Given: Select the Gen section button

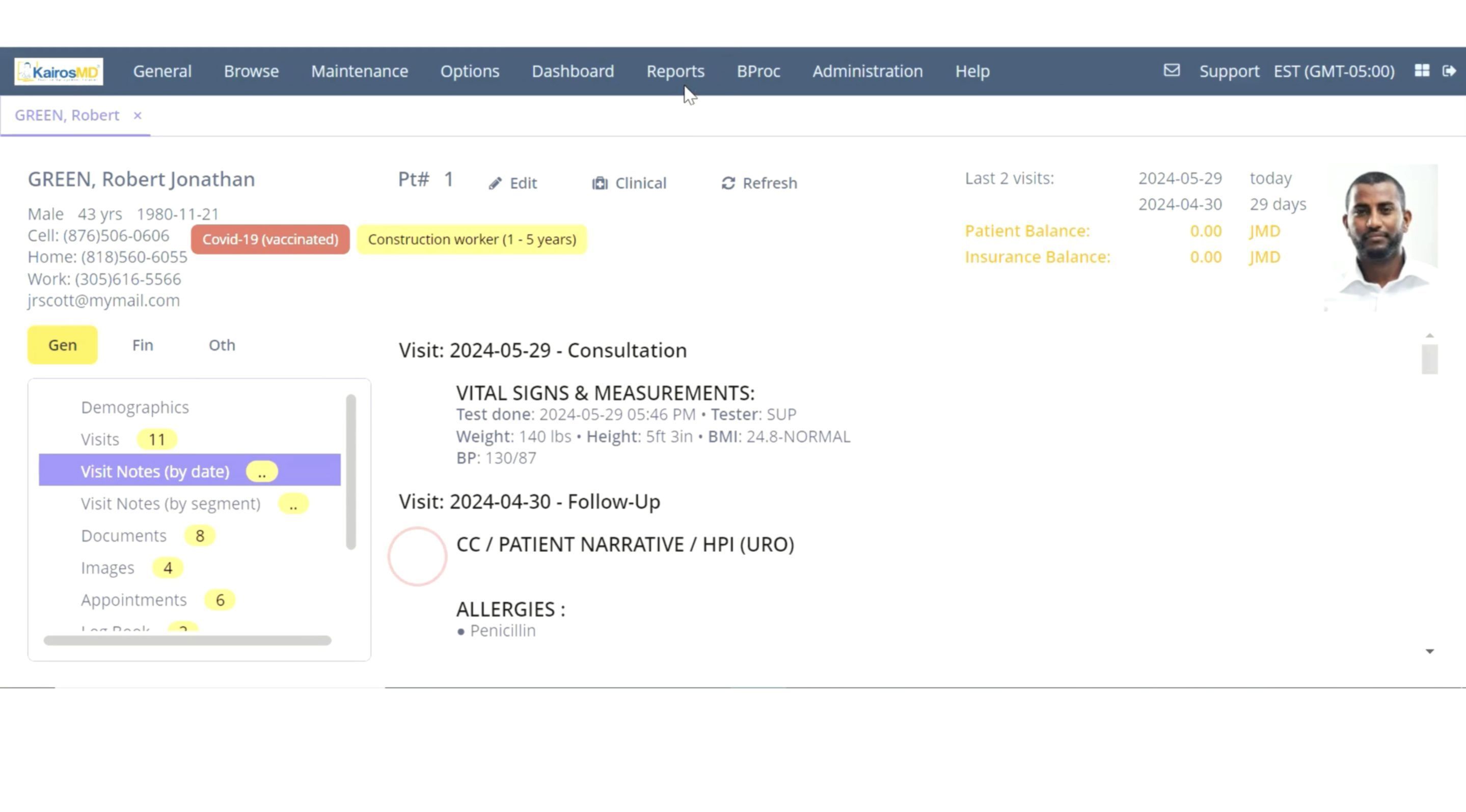Looking at the screenshot, I should point(63,345).
